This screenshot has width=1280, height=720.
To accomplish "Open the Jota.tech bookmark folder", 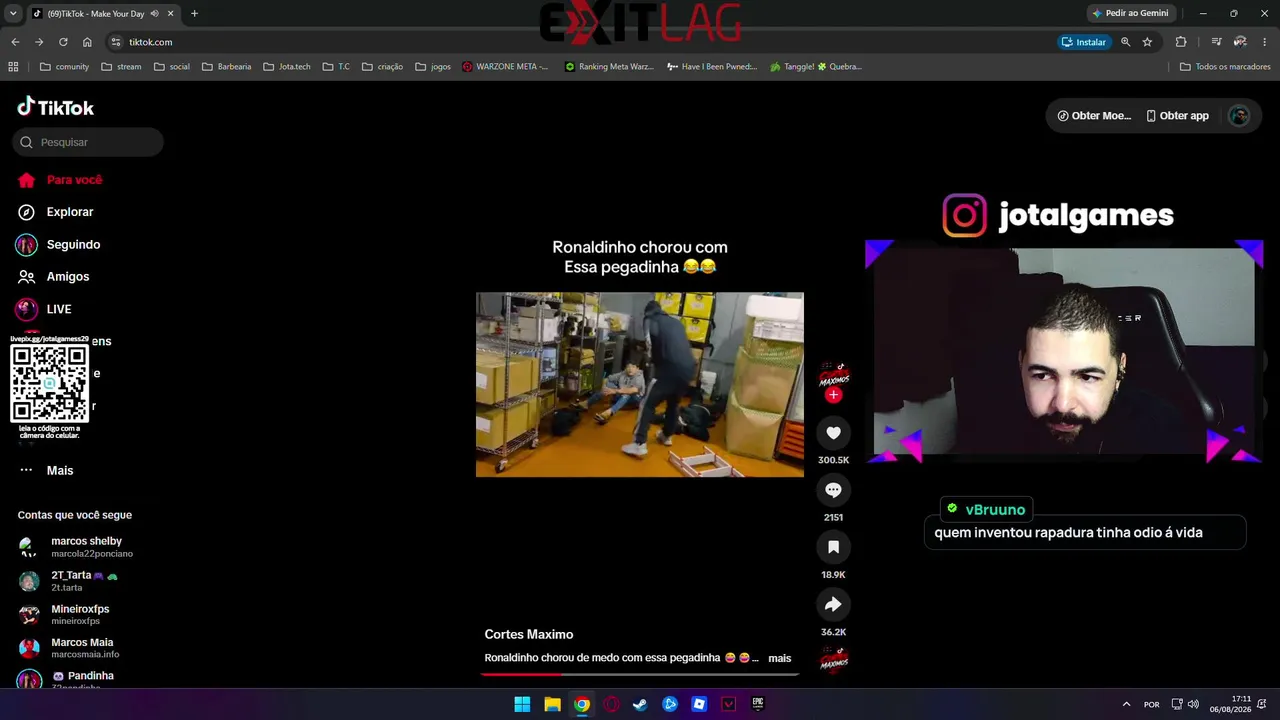I will pos(287,67).
